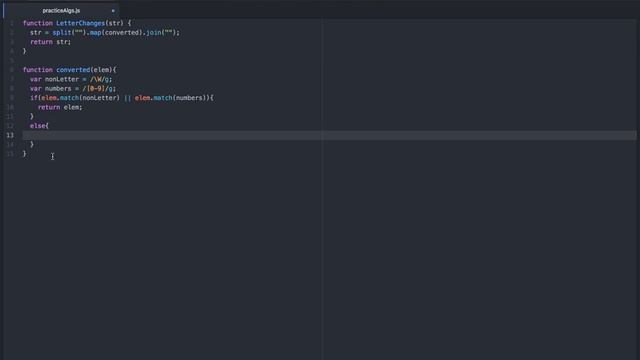640x360 pixels.
Task: Click the function name LetterChanges
Action: pyautogui.click(x=80, y=23)
